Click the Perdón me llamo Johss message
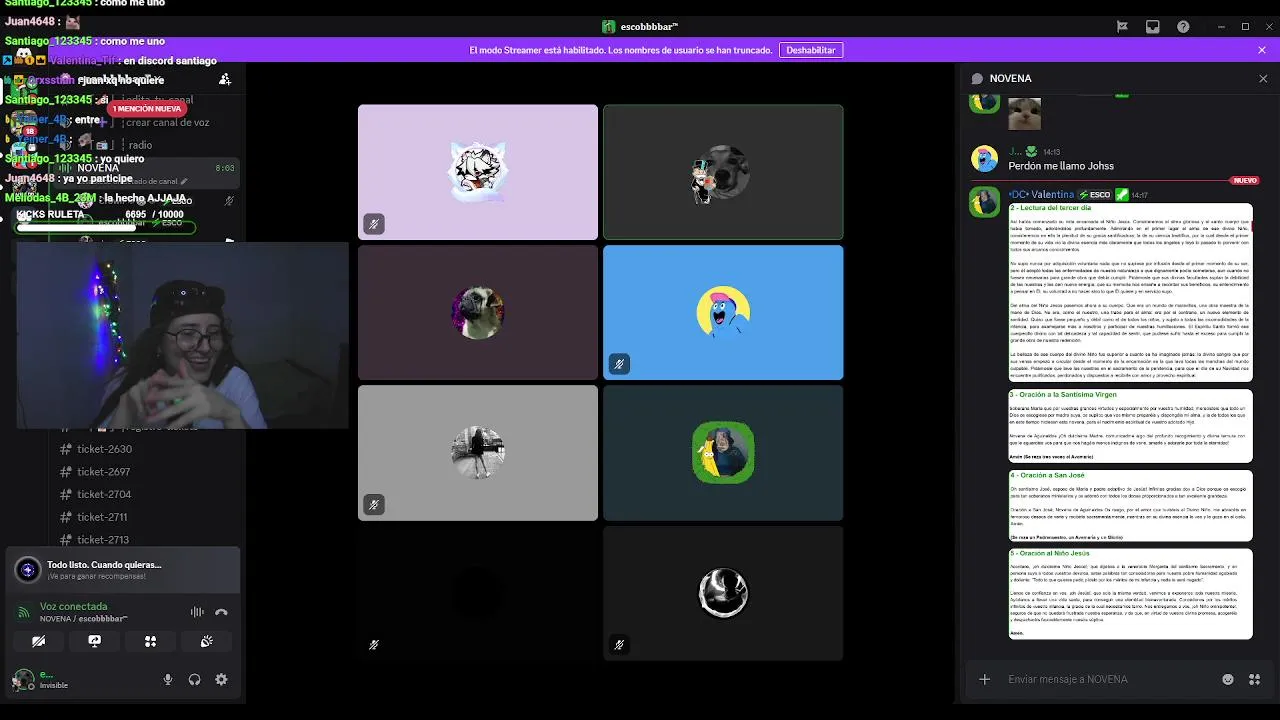1280x720 pixels. pos(1061,166)
